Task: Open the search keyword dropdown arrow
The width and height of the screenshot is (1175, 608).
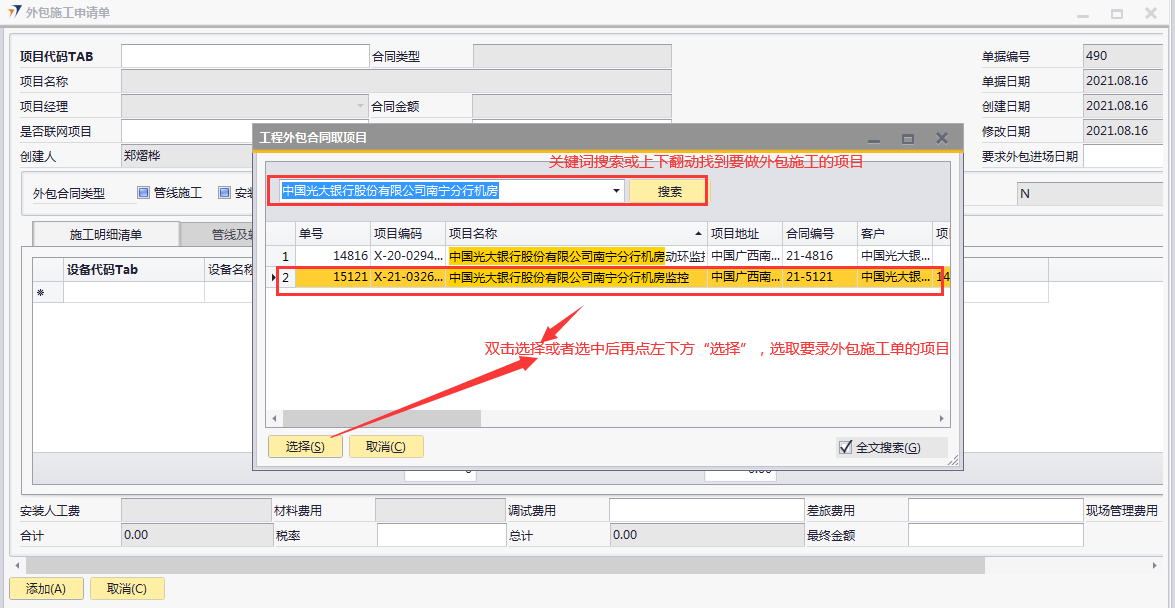Action: (x=616, y=190)
